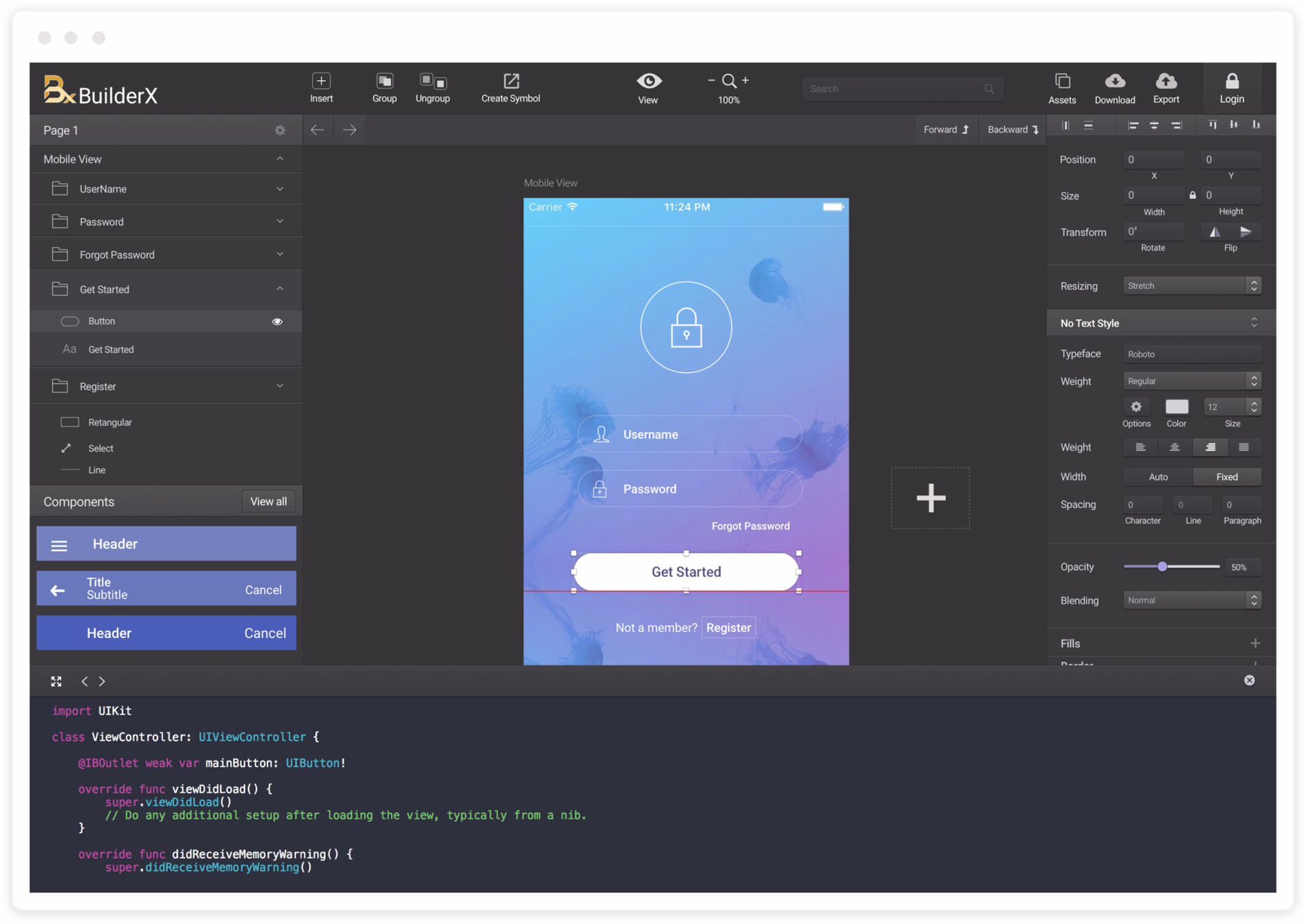Image resolution: width=1306 pixels, height=924 pixels.
Task: Collapse the Get Started folder
Action: [x=280, y=289]
